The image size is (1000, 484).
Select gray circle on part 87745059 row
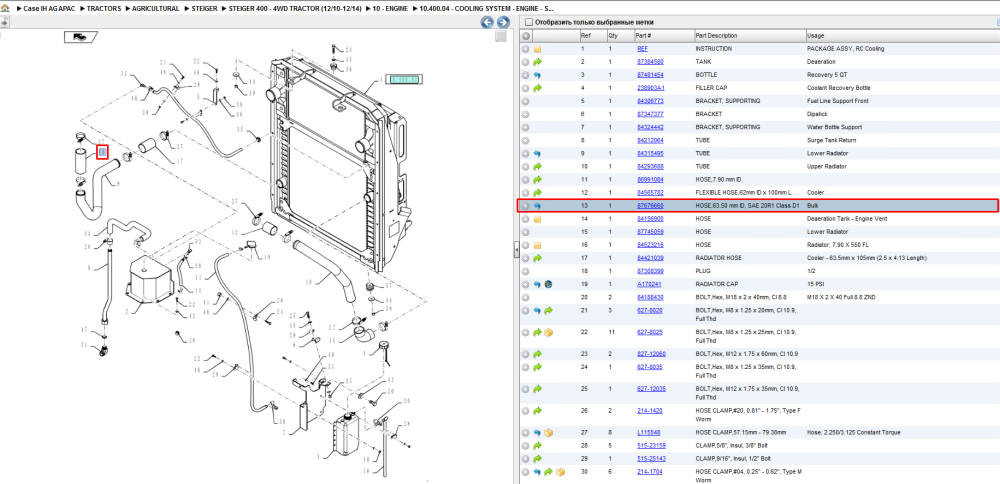(526, 232)
